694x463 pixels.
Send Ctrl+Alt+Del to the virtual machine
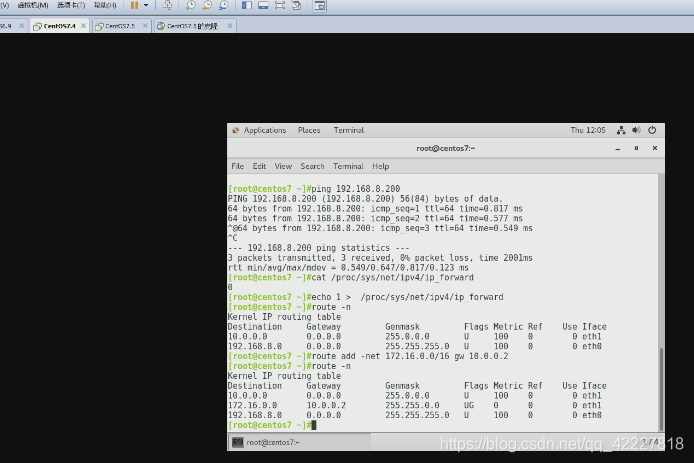167,5
